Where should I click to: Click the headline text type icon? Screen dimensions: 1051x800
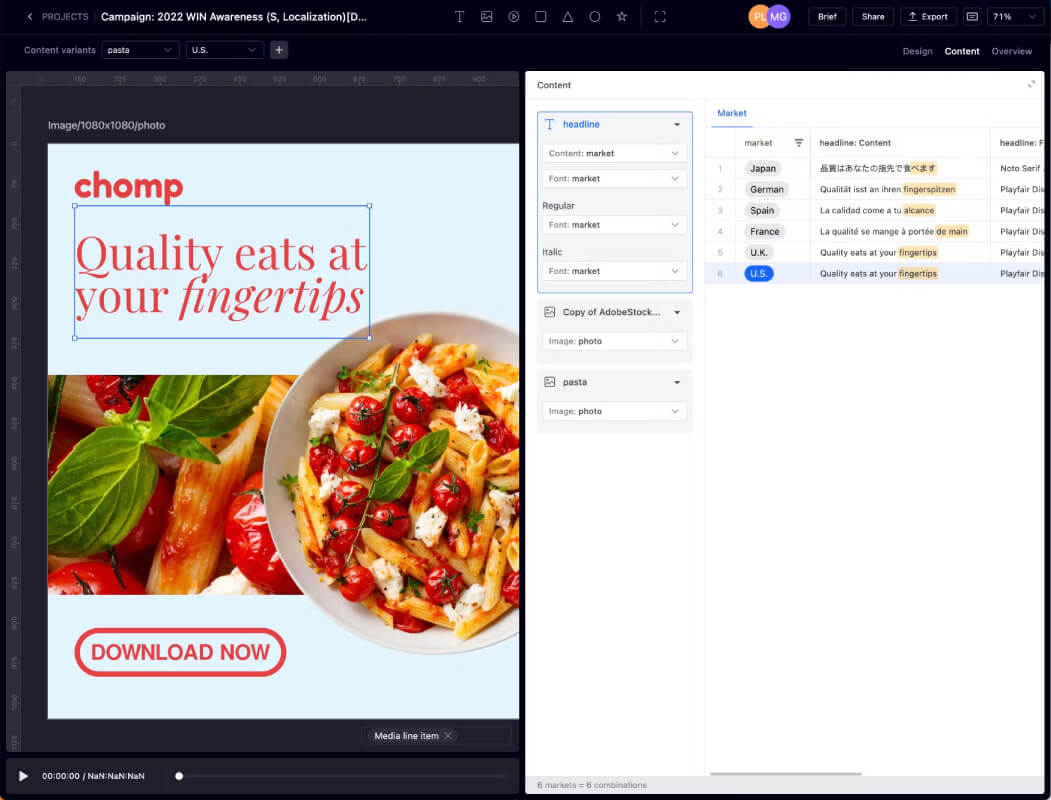(550, 124)
